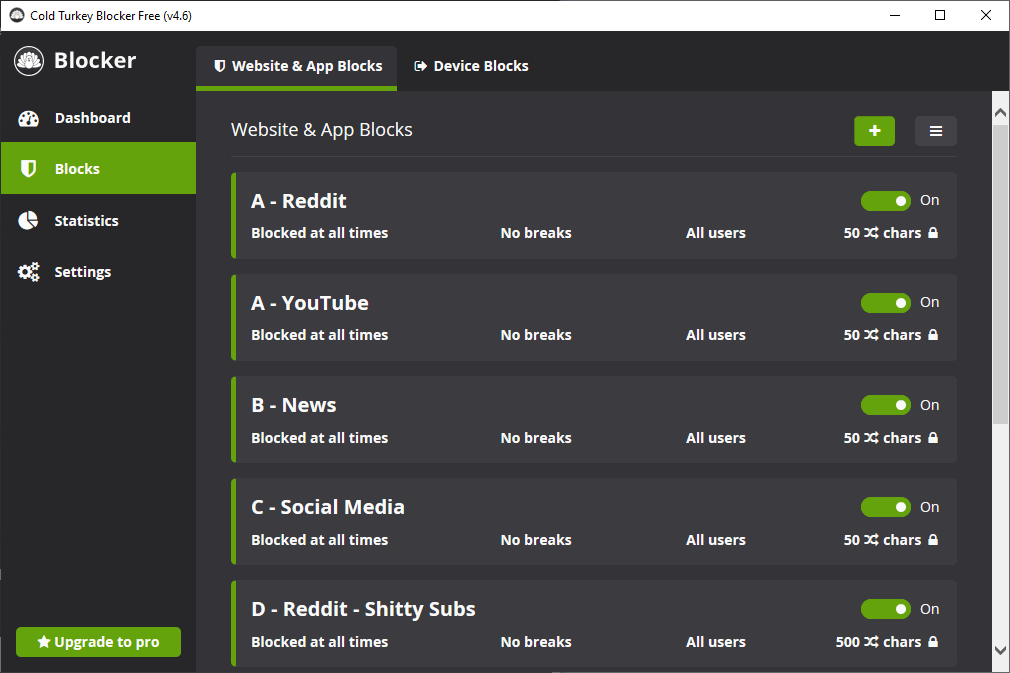This screenshot has width=1010, height=673.
Task: Click the padlock icon on A - Reddit block
Action: 933,232
